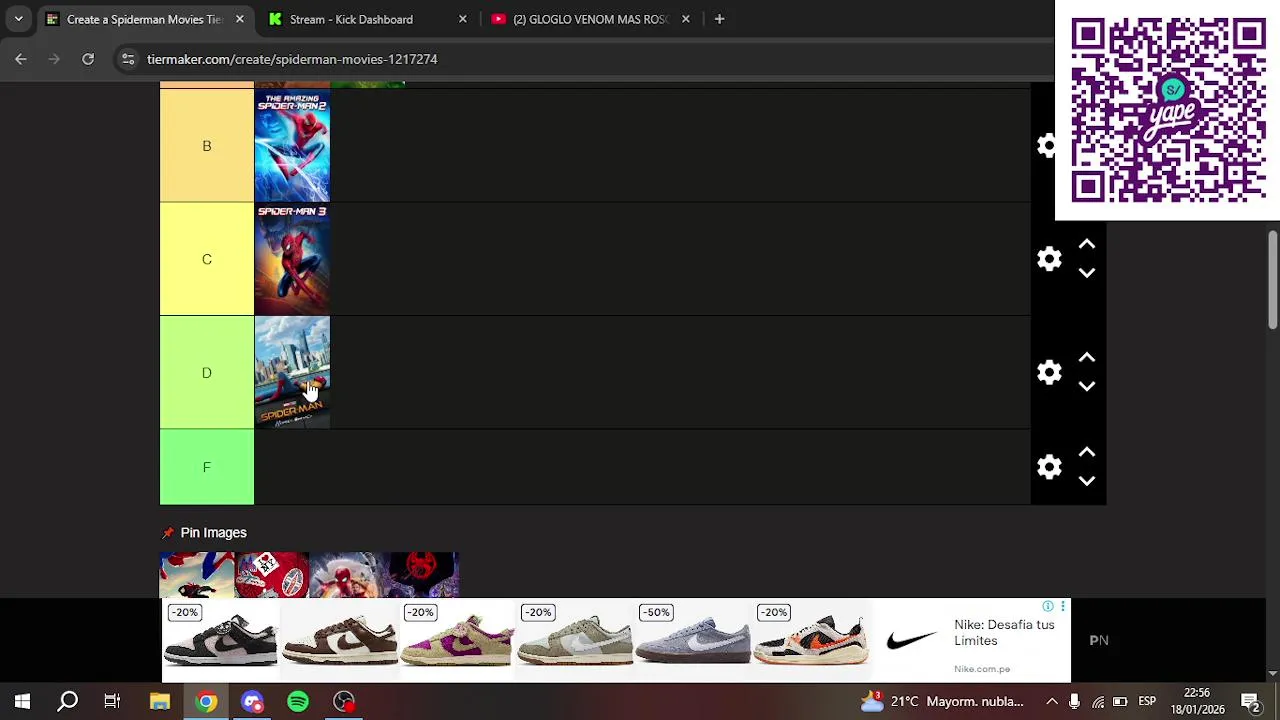Click the page vertical scrollbar thumb

tap(1273, 279)
